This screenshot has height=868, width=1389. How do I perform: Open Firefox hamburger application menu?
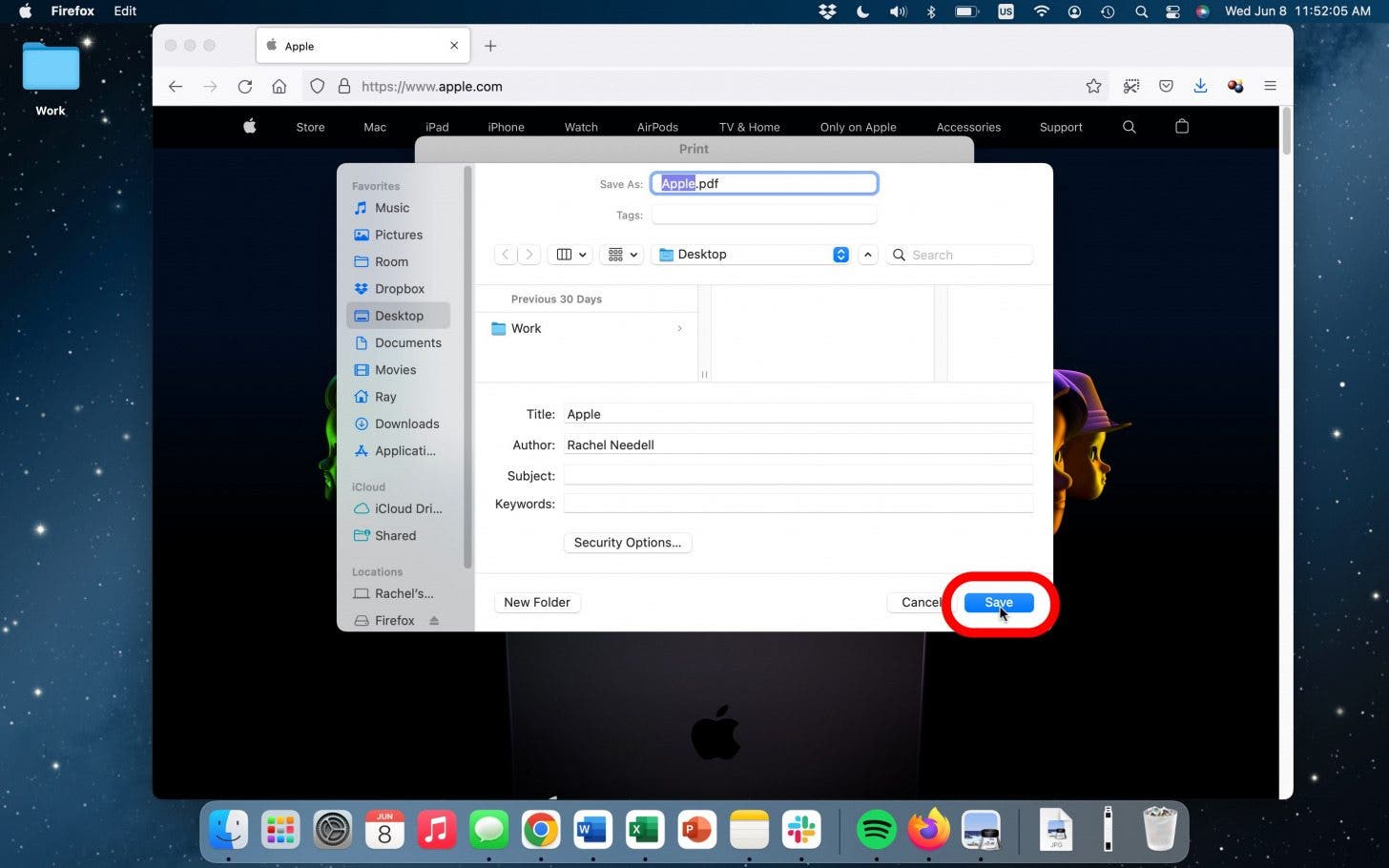coord(1270,87)
